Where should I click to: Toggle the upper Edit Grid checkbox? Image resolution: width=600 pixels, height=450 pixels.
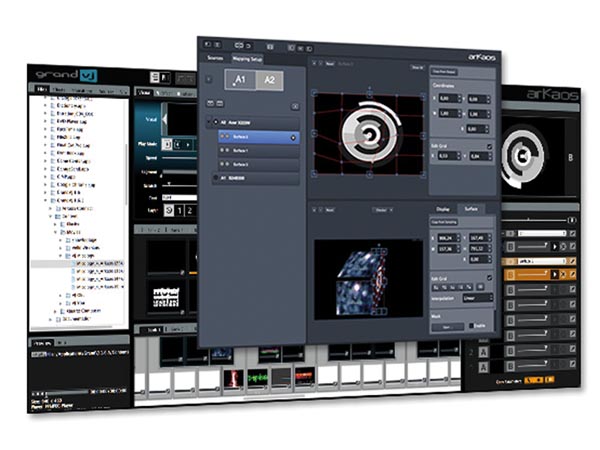click(x=489, y=147)
